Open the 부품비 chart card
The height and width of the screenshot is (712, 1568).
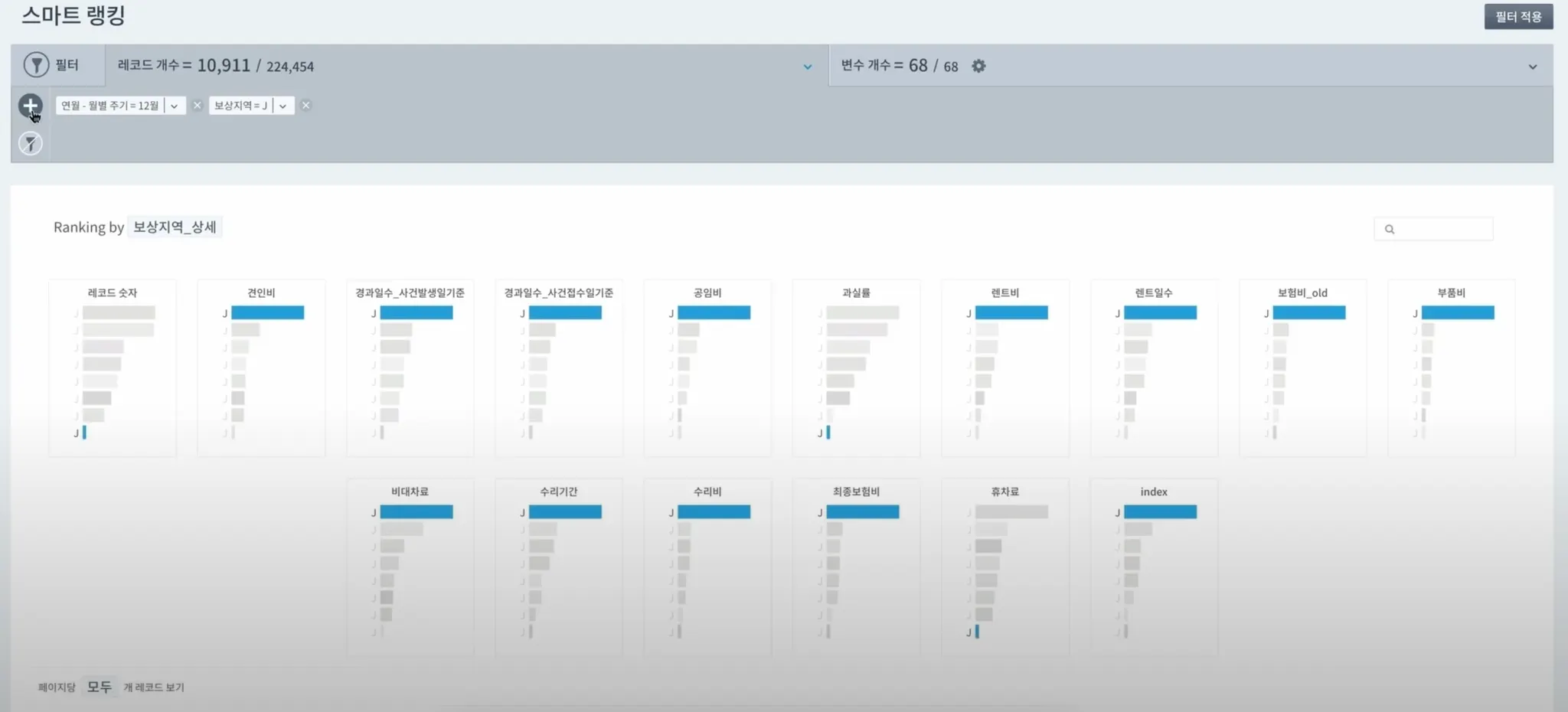click(x=1452, y=368)
